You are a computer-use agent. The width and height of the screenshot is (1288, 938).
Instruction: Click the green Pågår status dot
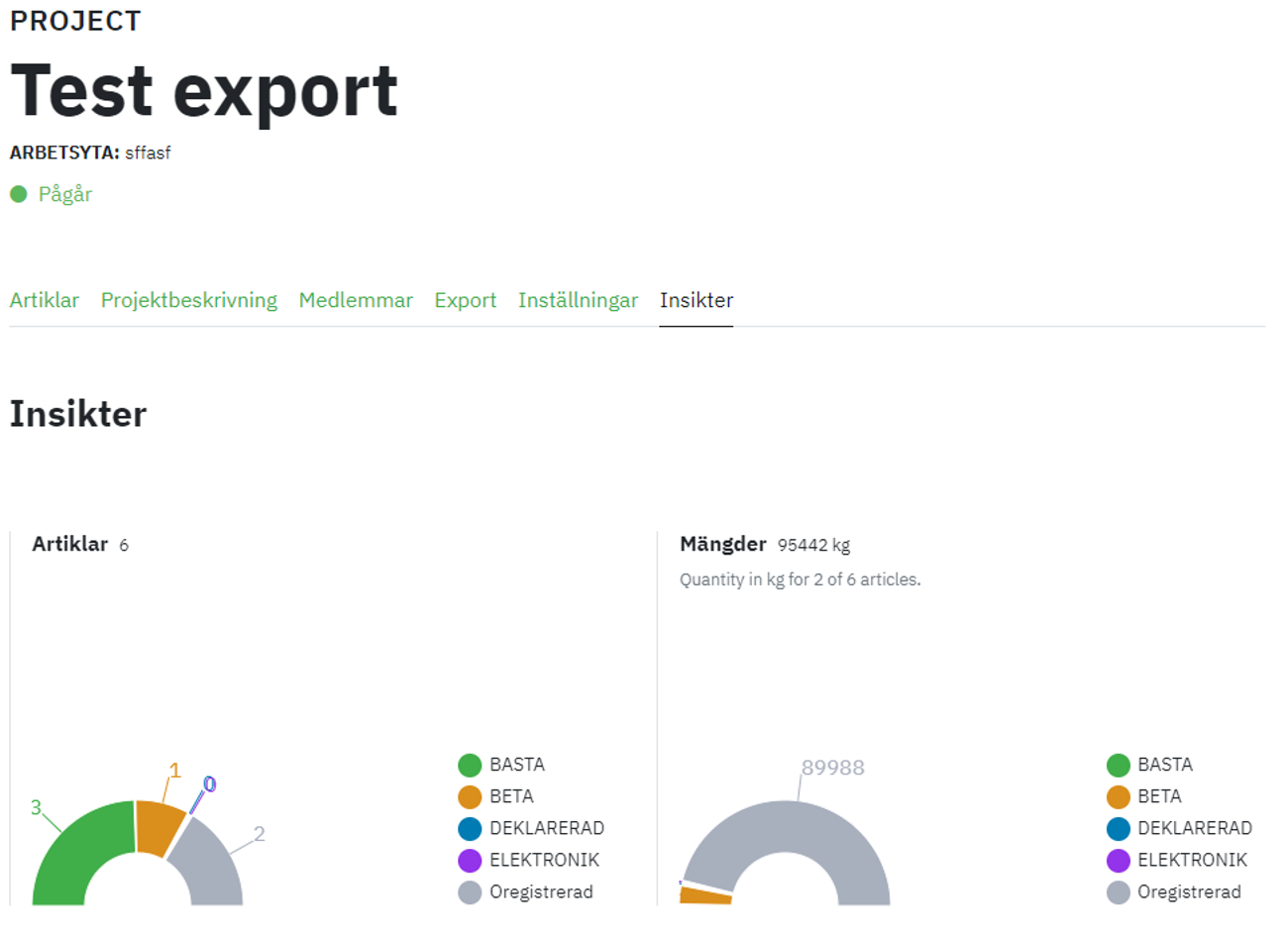(x=18, y=194)
